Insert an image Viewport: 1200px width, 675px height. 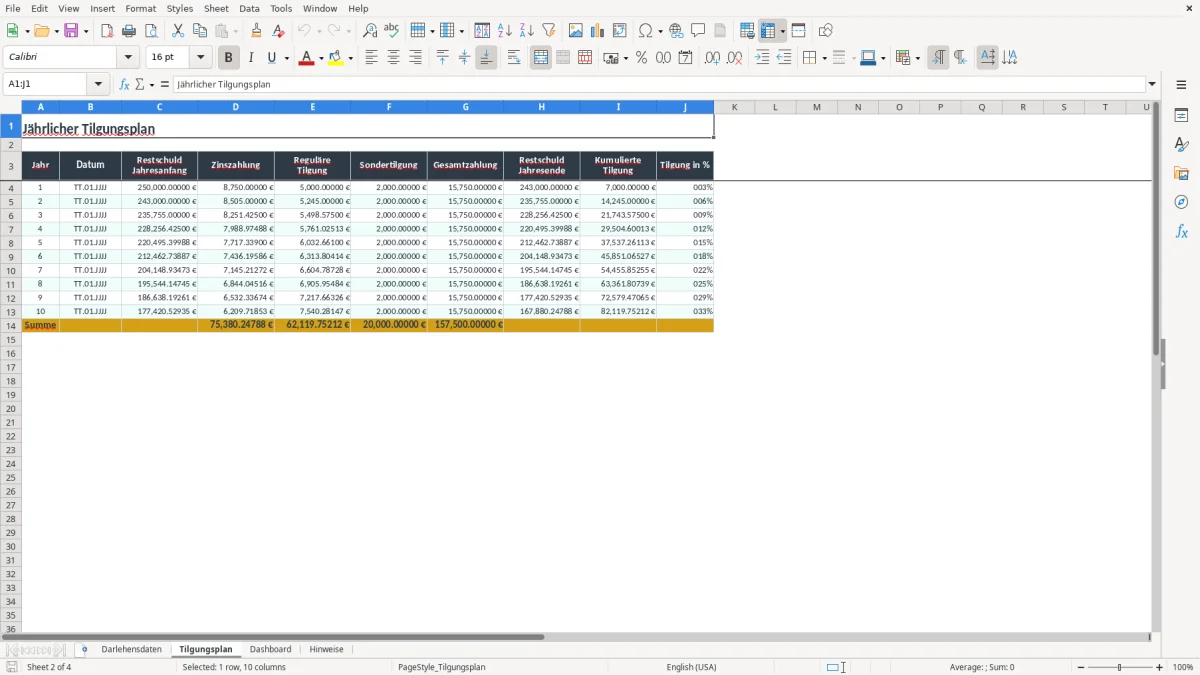576,31
